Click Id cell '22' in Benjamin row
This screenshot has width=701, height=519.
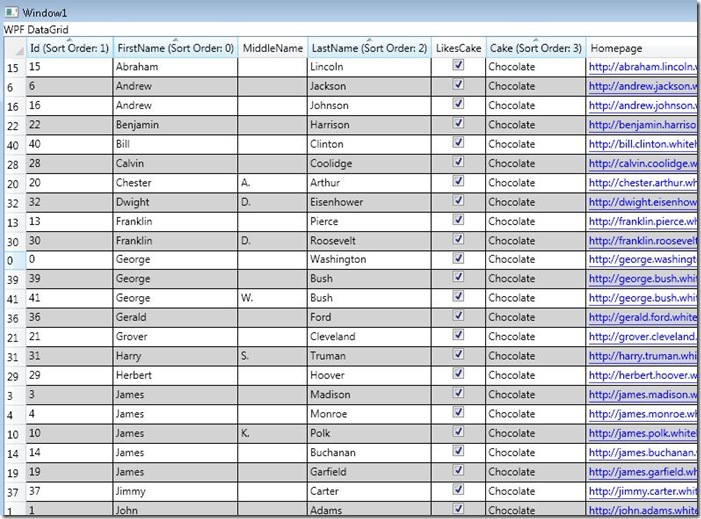pyautogui.click(x=70, y=125)
